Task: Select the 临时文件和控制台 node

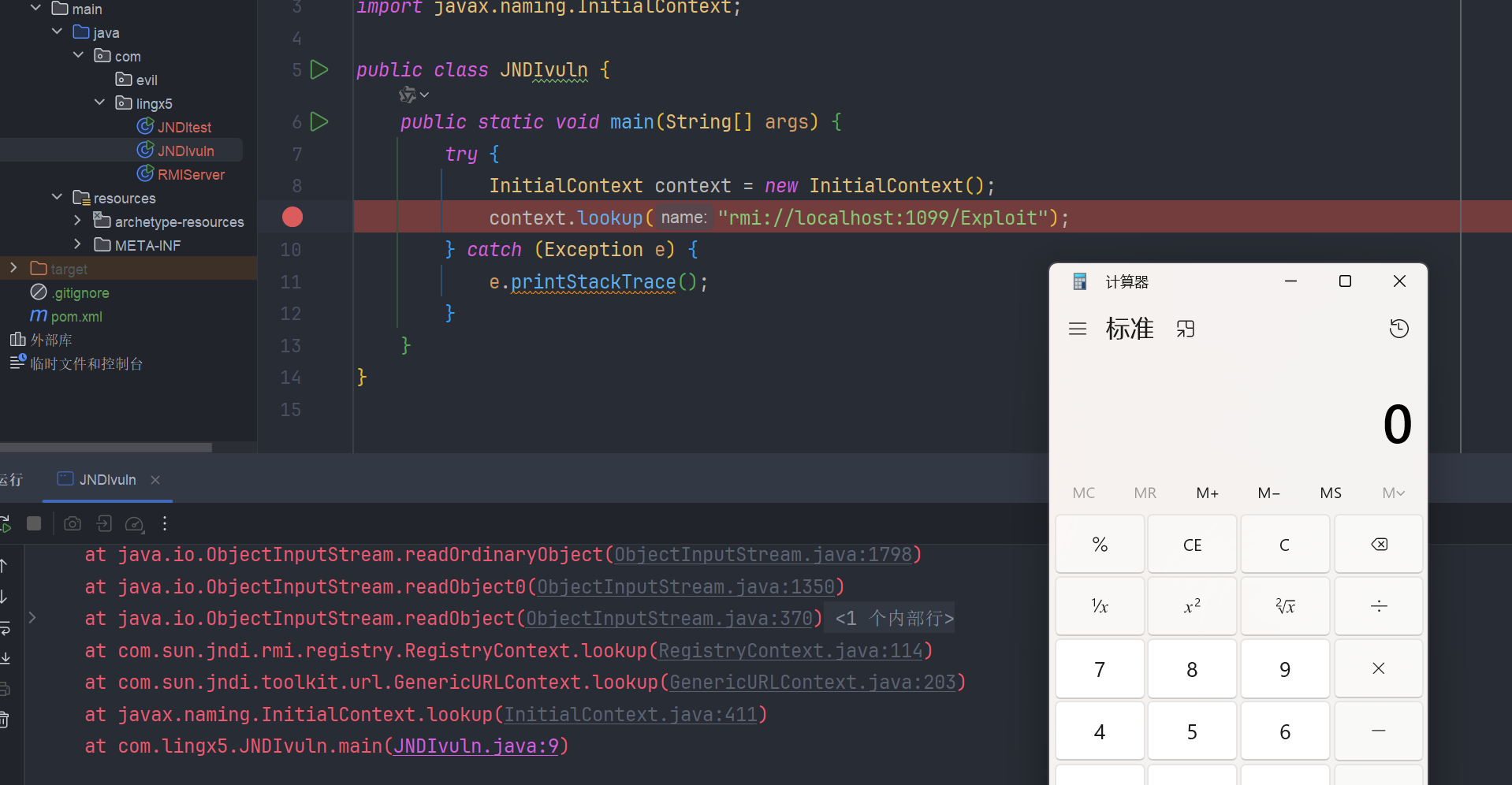Action: (76, 363)
